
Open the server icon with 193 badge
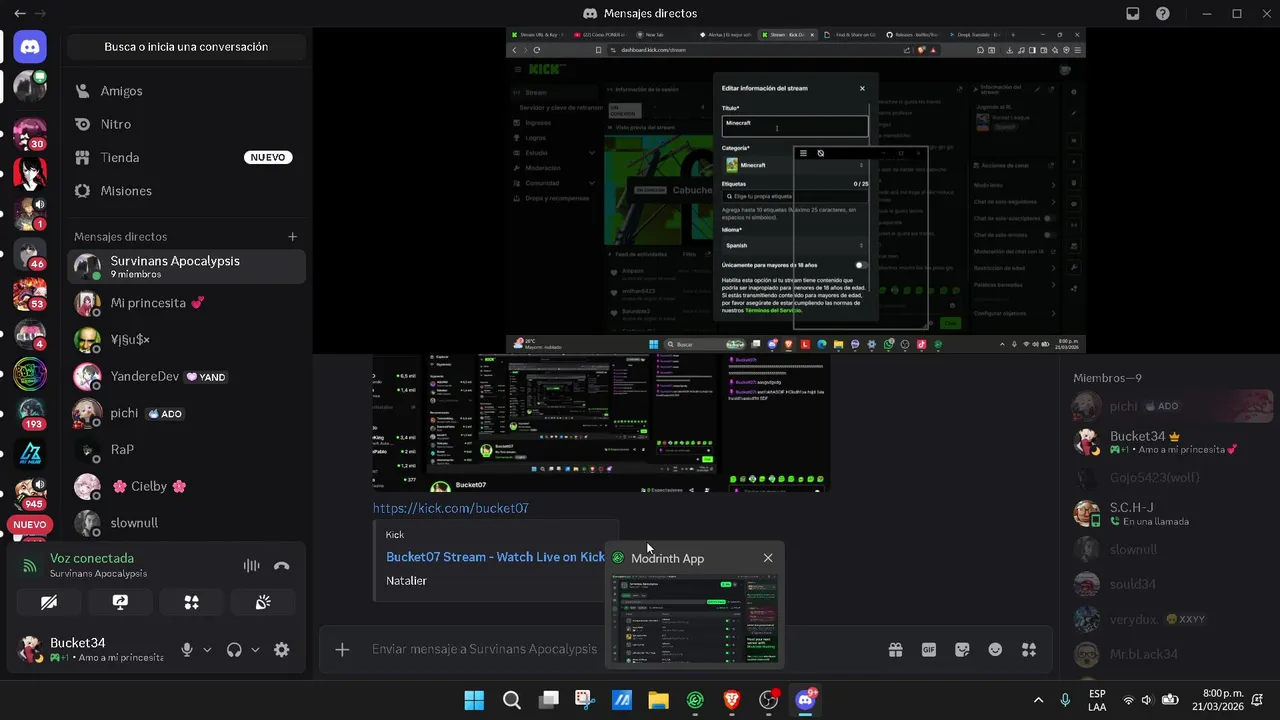coord(30,412)
